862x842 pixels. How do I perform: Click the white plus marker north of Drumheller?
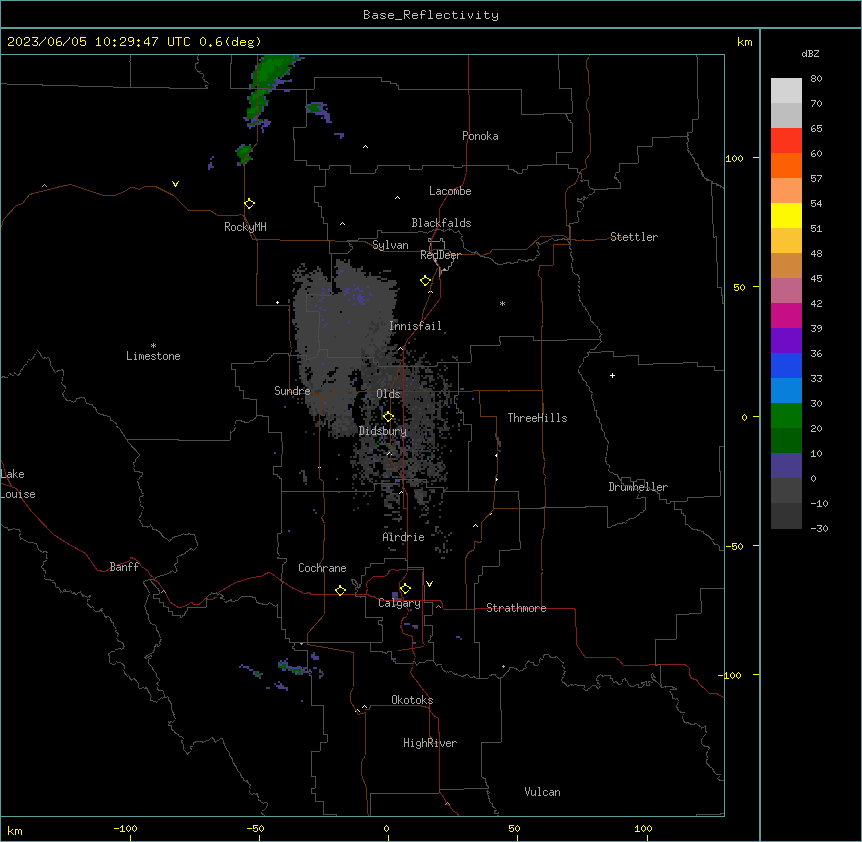(612, 375)
